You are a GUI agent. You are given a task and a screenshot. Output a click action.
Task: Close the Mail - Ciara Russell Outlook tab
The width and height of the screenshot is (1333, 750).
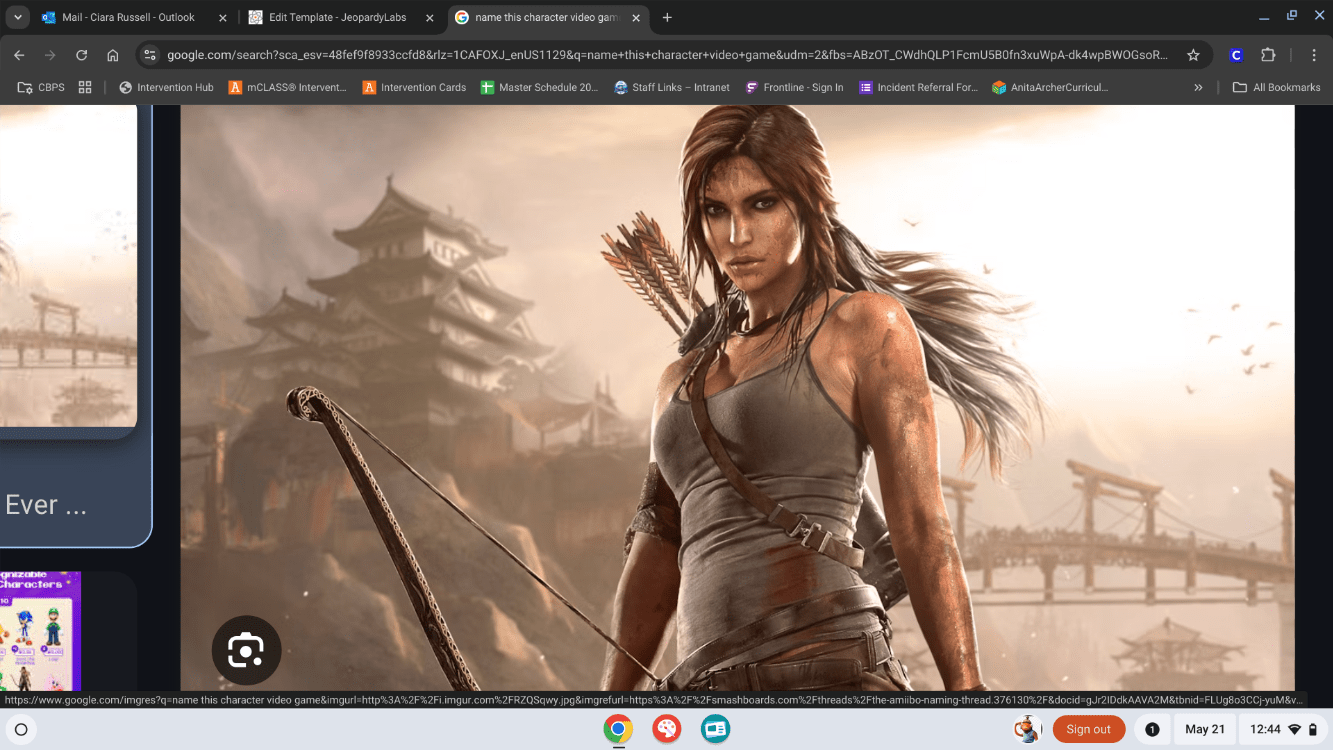tap(222, 17)
